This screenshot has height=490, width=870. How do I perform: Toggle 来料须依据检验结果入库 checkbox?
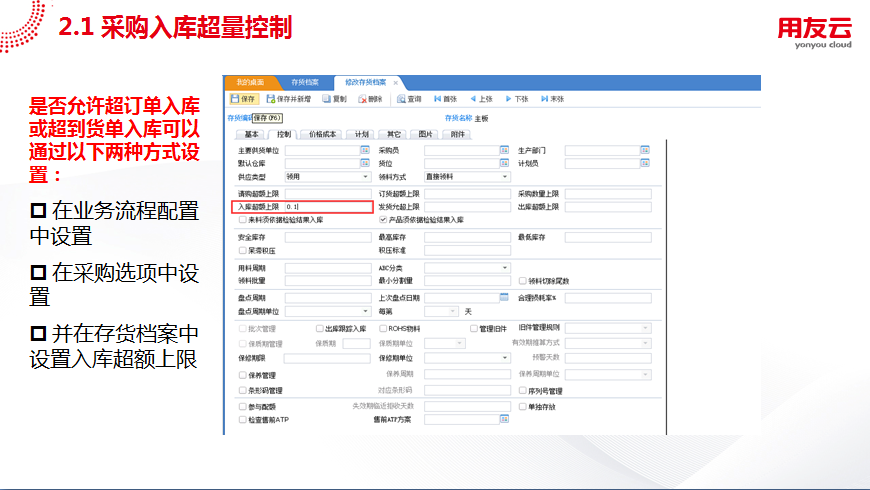[242, 220]
